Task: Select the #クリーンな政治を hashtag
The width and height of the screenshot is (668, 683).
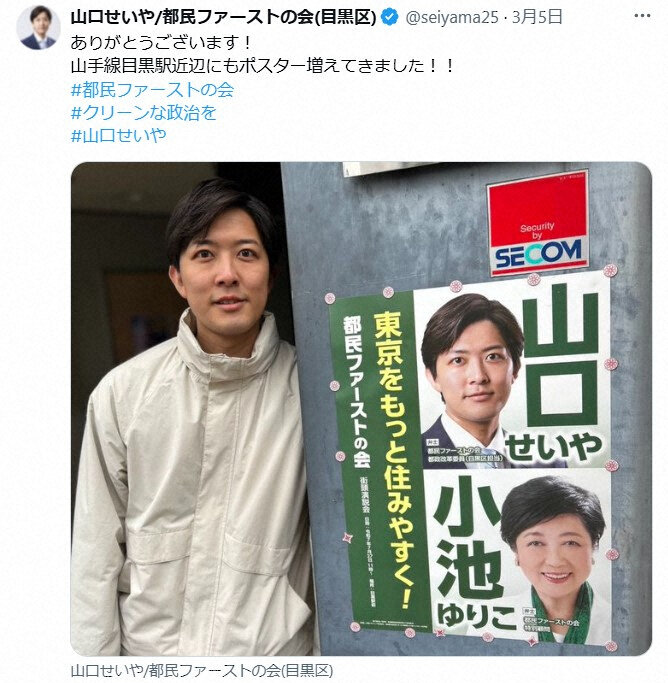Action: (144, 113)
